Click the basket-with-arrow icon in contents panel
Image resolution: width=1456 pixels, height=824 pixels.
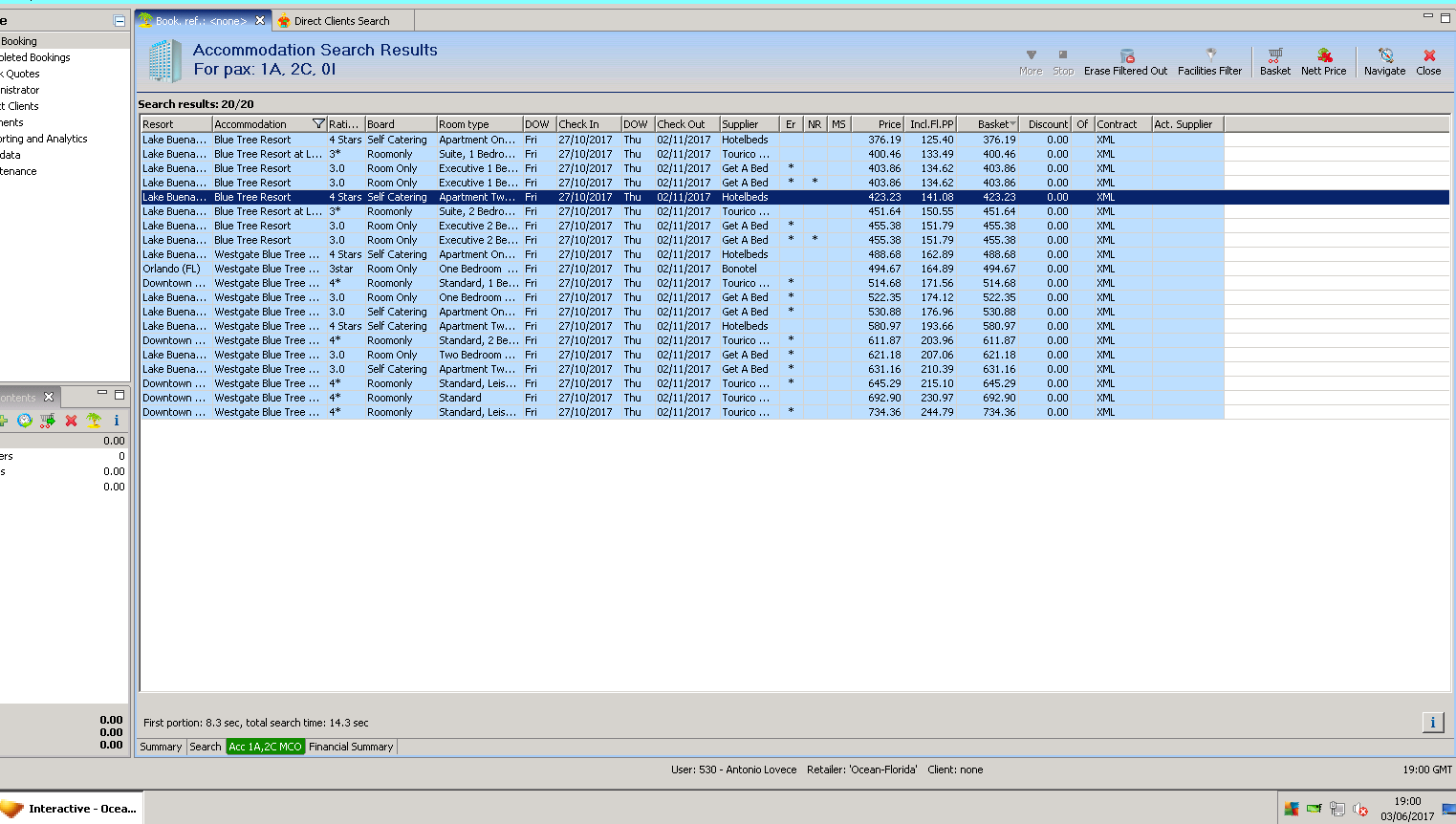tap(47, 421)
